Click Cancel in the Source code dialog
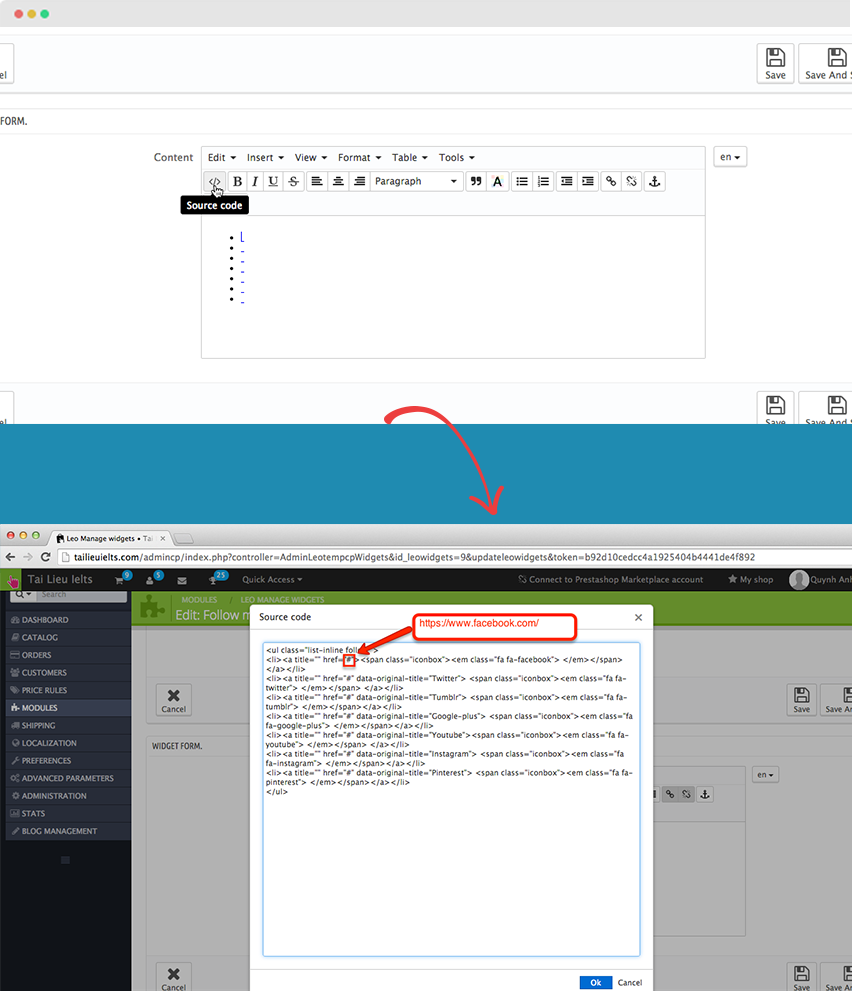 (x=630, y=982)
